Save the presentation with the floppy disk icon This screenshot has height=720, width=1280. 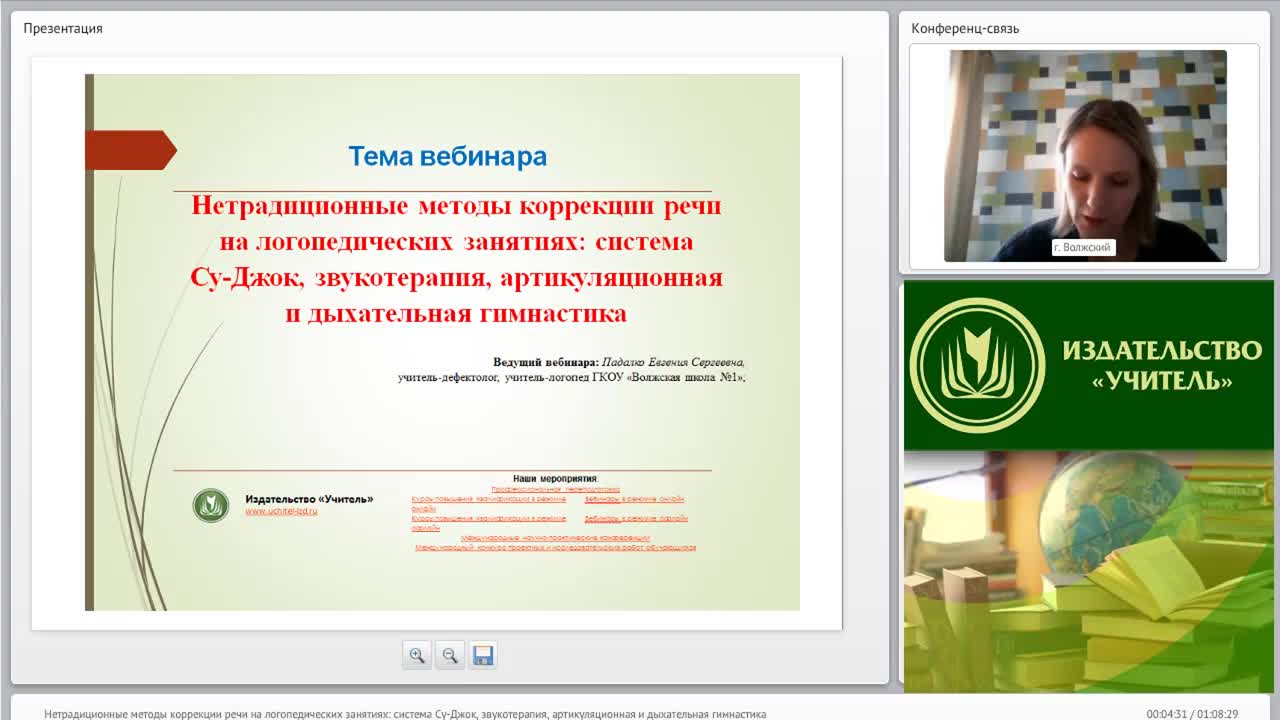[483, 655]
